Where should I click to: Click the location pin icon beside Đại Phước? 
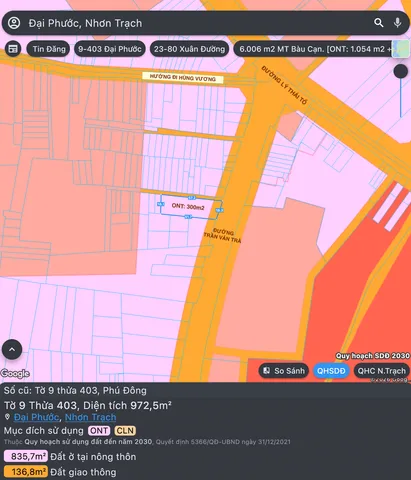[7, 417]
